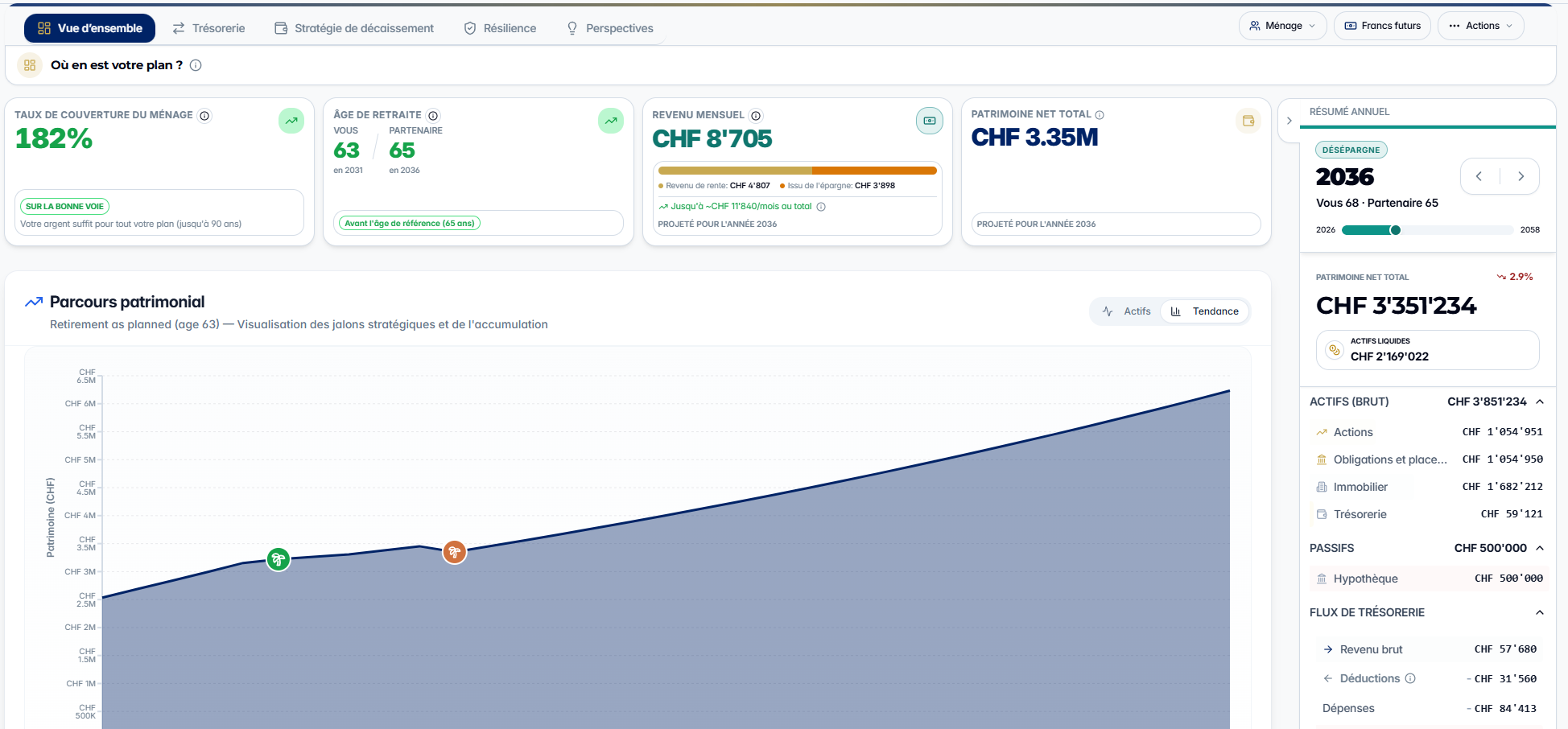Open the Ménage dropdown
The image size is (1568, 729).
(x=1282, y=26)
